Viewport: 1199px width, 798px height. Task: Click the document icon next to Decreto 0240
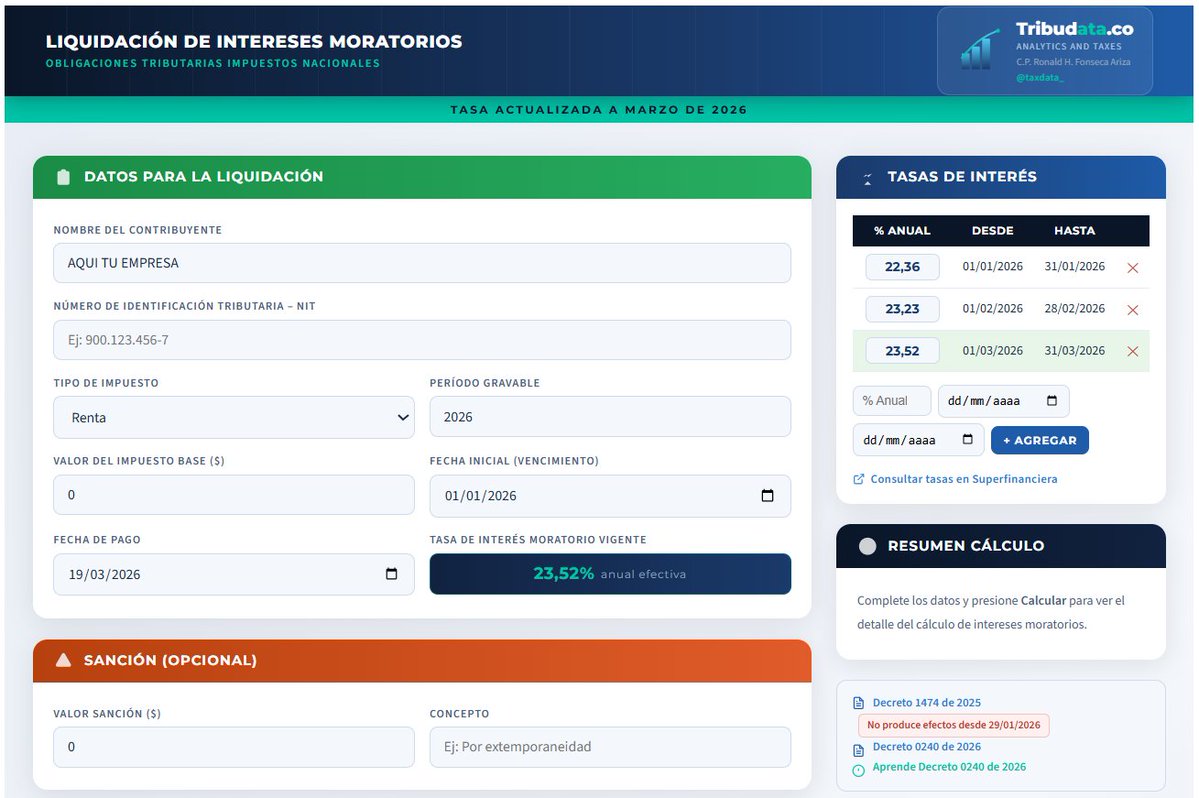point(859,751)
